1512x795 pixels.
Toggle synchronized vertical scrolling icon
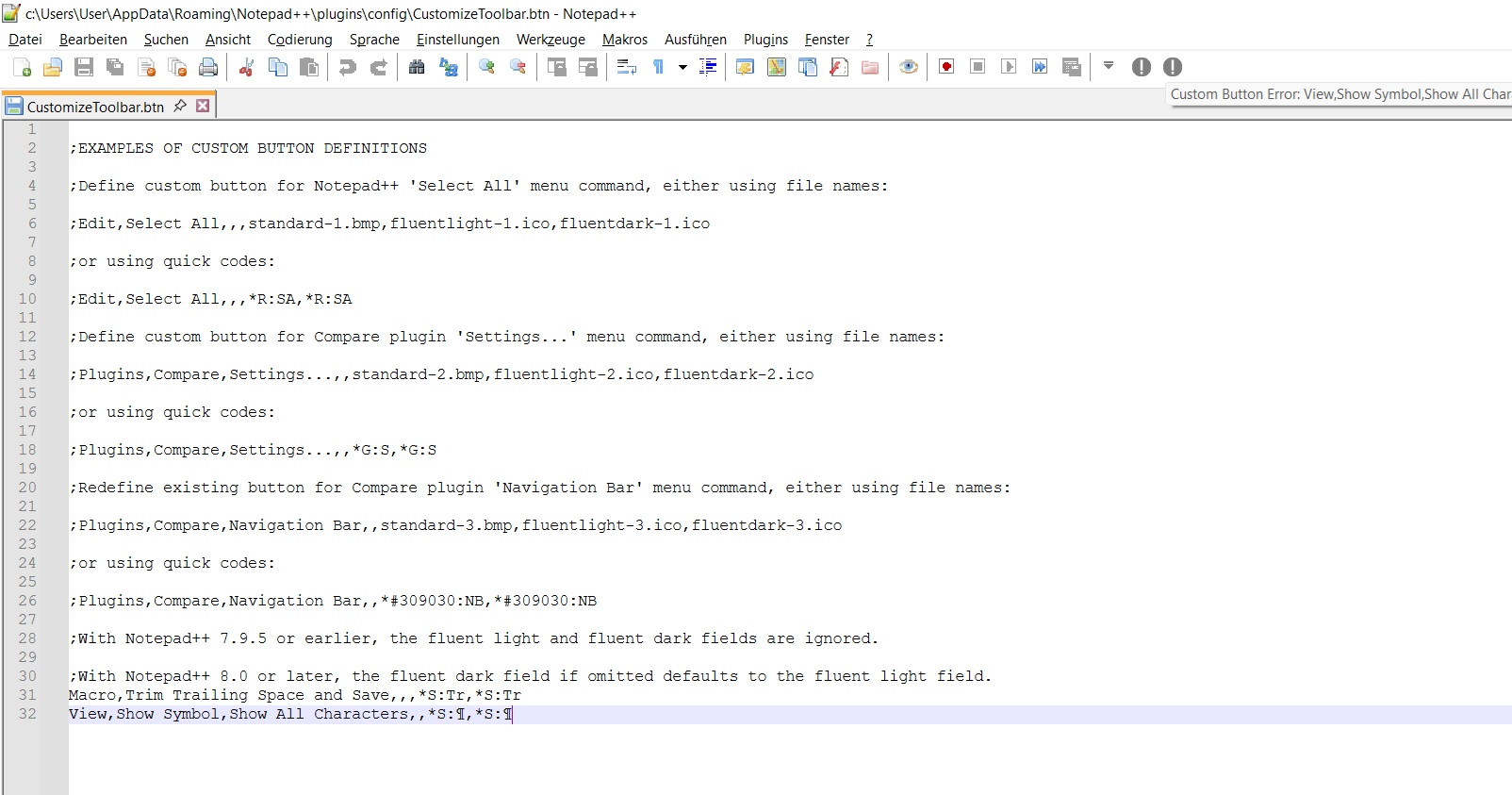click(x=557, y=67)
